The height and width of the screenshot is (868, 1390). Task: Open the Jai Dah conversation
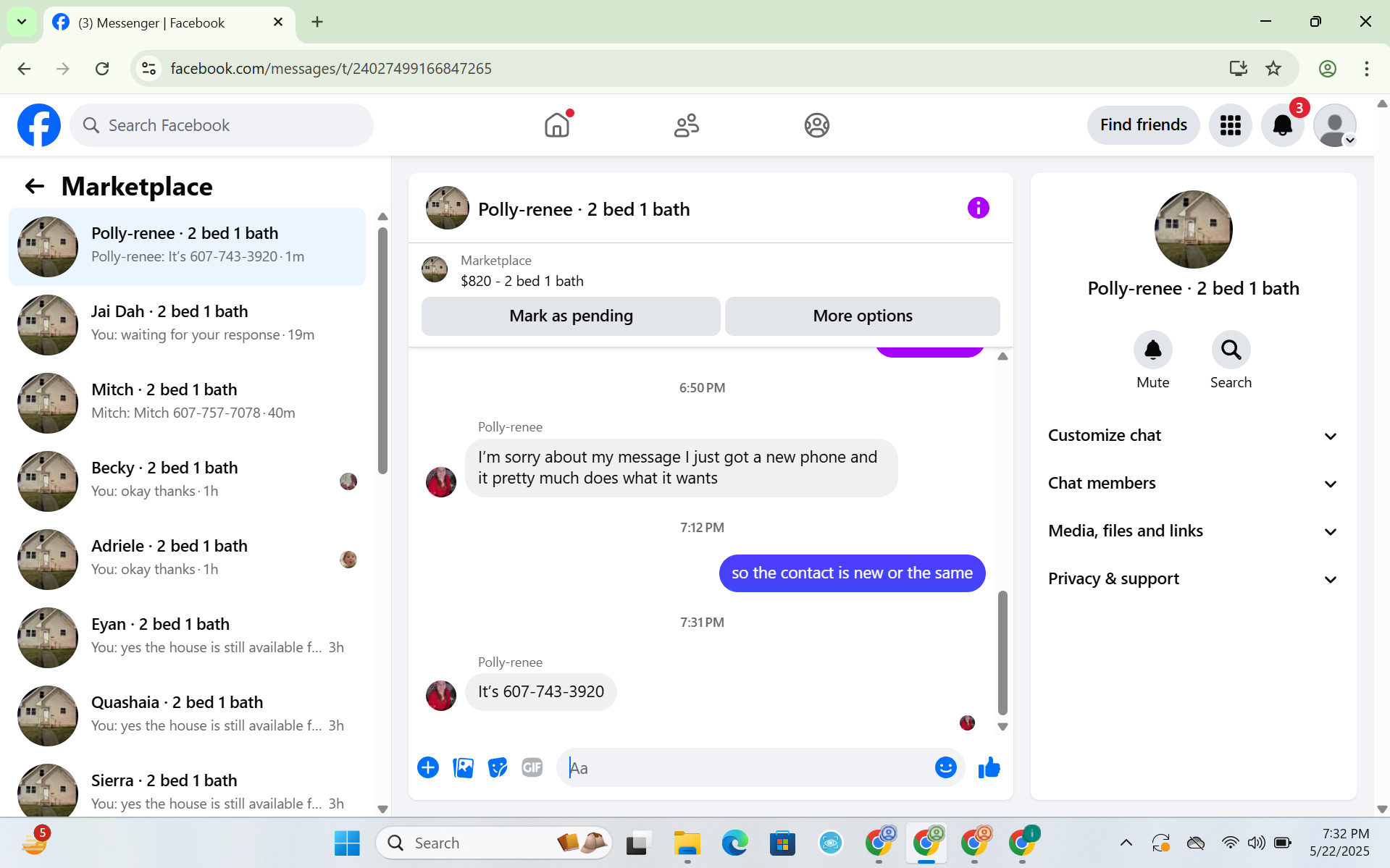pos(187,325)
